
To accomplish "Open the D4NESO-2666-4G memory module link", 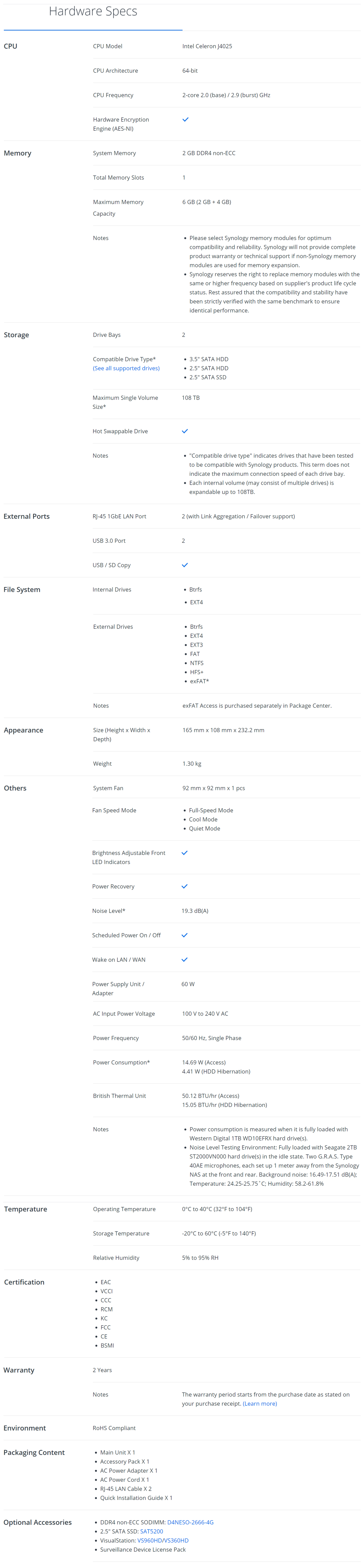I will click(191, 1522).
